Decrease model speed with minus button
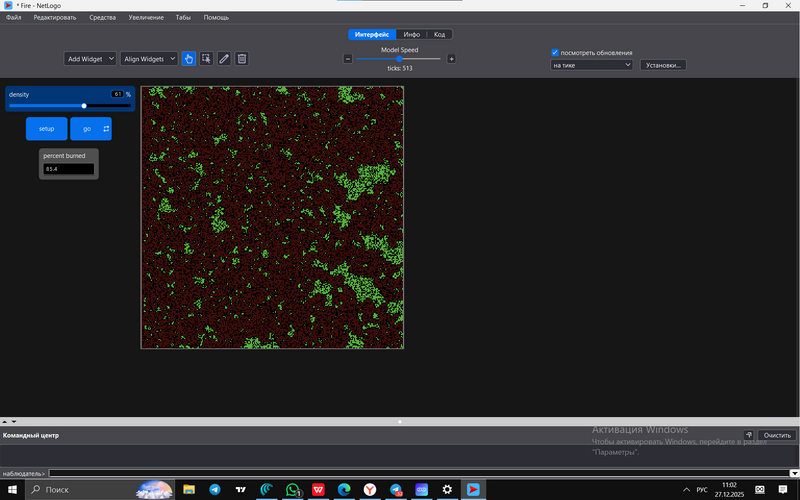 (348, 59)
